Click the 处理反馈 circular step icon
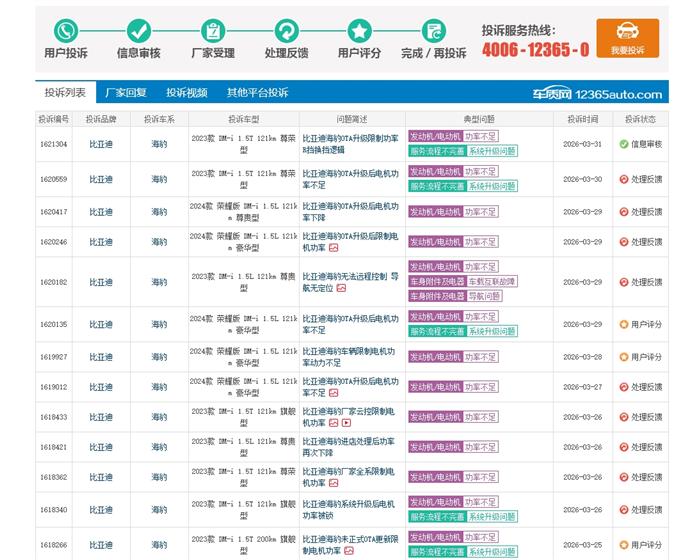This screenshot has width=700, height=560. 286,30
